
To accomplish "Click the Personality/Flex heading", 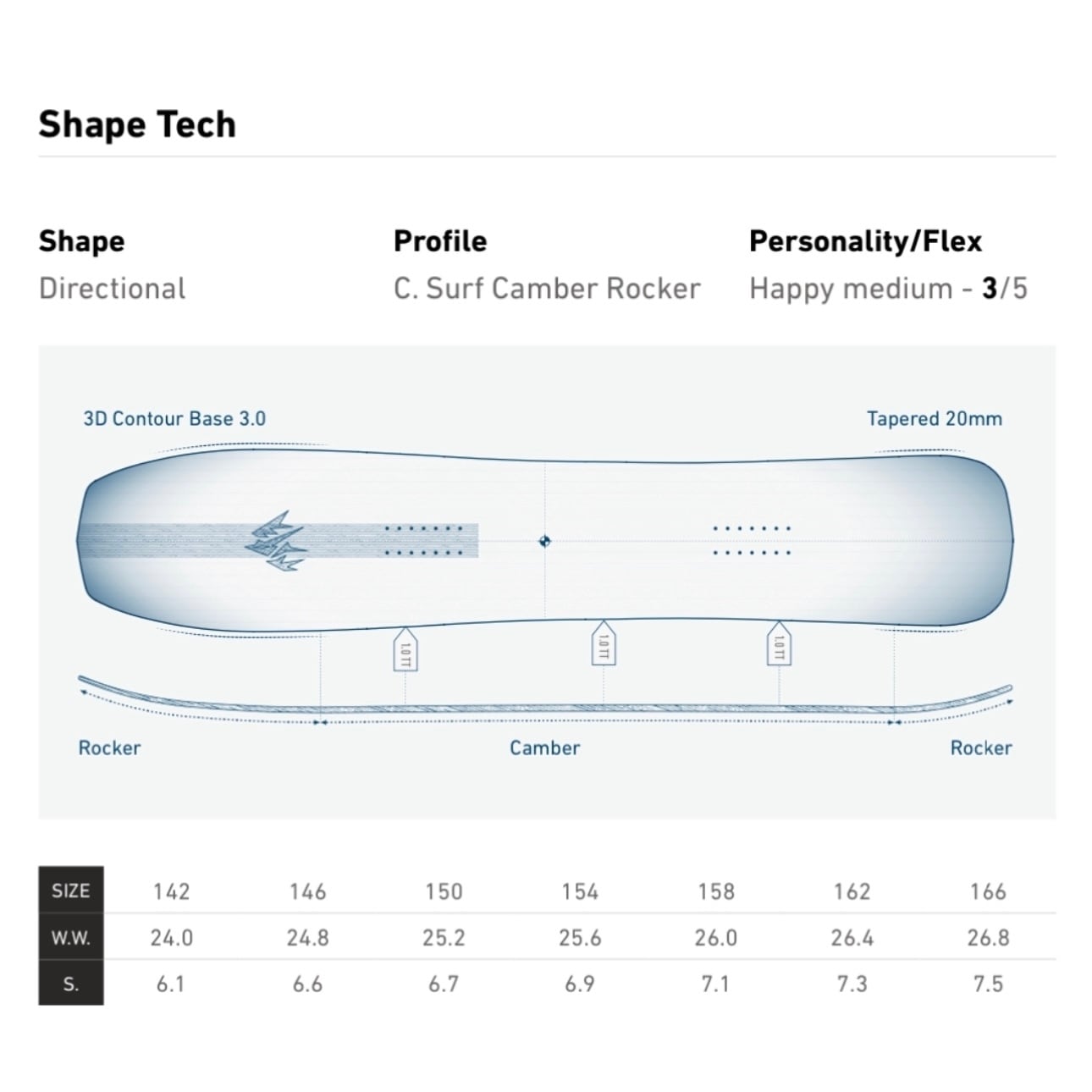I will [865, 241].
